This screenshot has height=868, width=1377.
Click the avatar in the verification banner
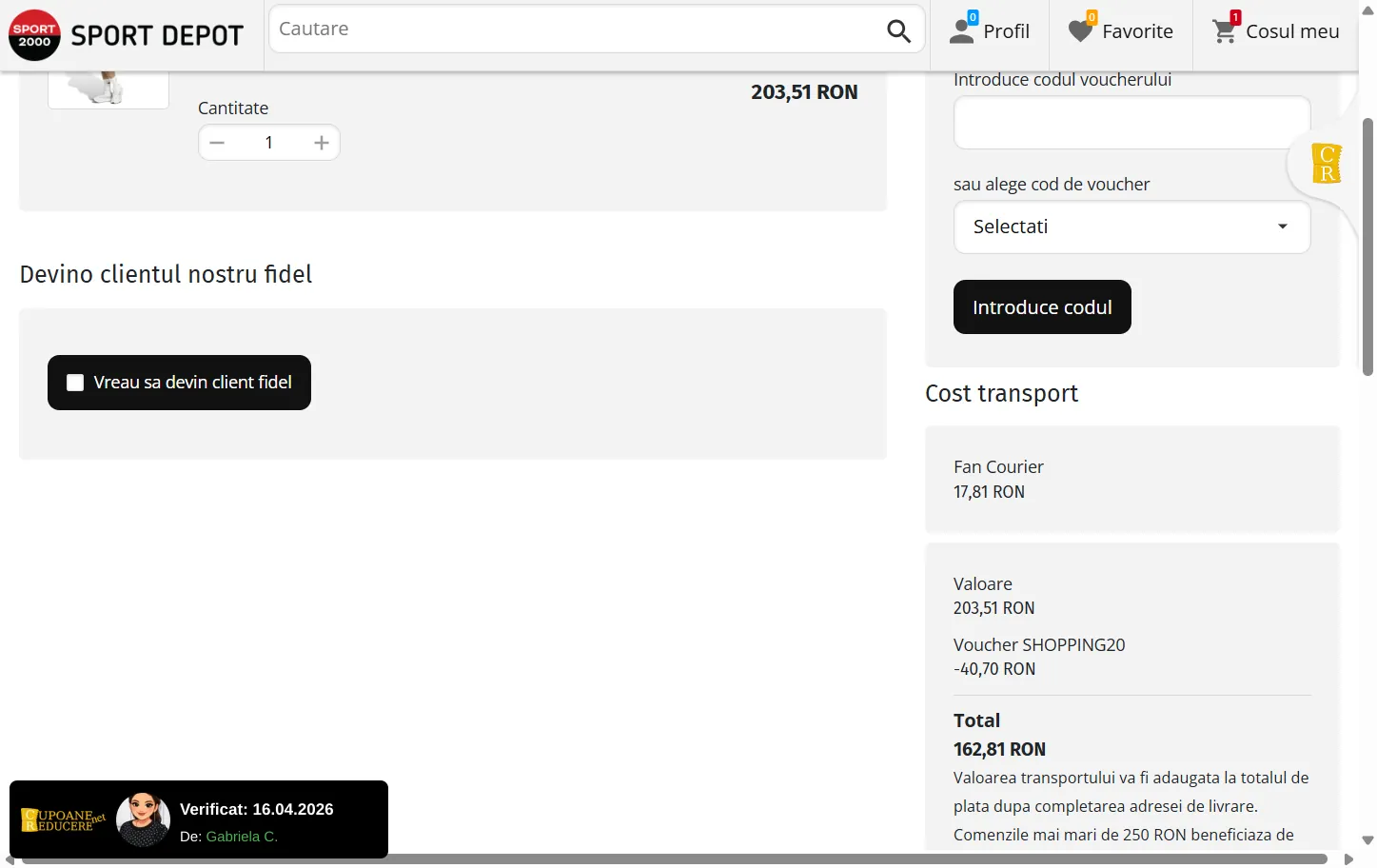coord(143,819)
